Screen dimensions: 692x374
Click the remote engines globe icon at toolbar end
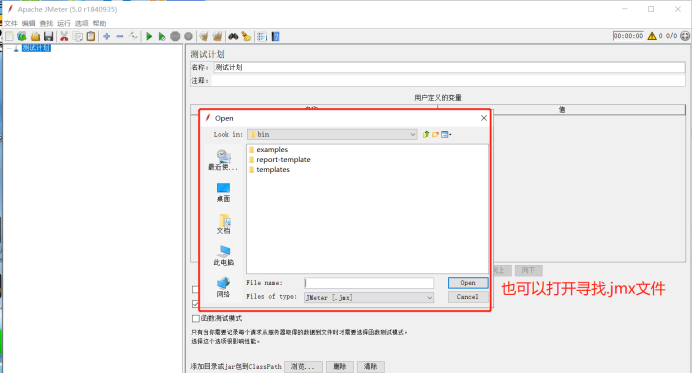point(685,36)
